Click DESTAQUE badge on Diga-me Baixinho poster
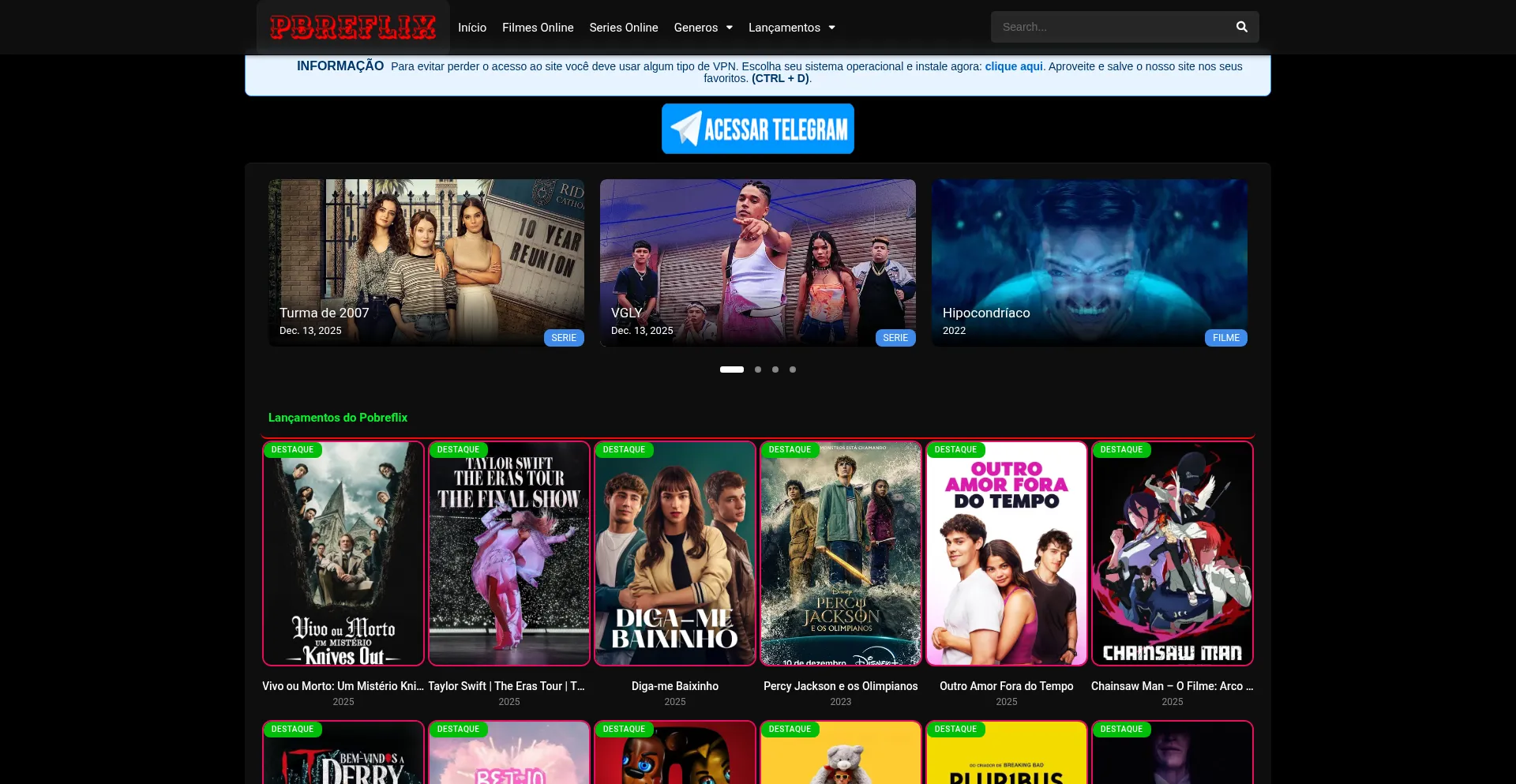Screen dimensions: 1516x784 coord(624,450)
